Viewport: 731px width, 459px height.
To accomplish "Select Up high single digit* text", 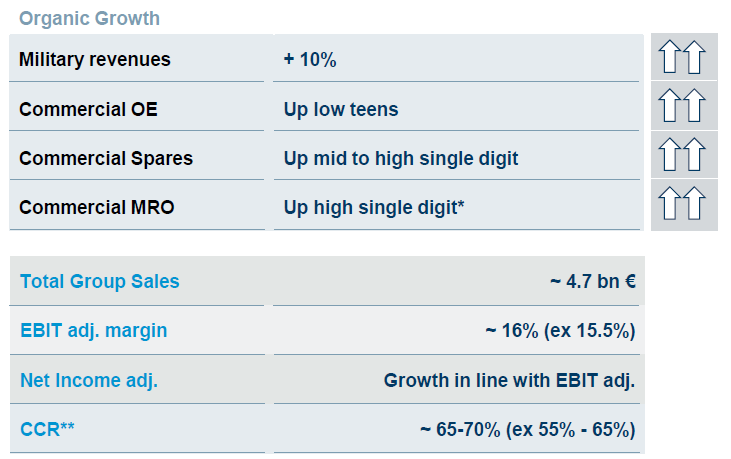I will (x=374, y=207).
